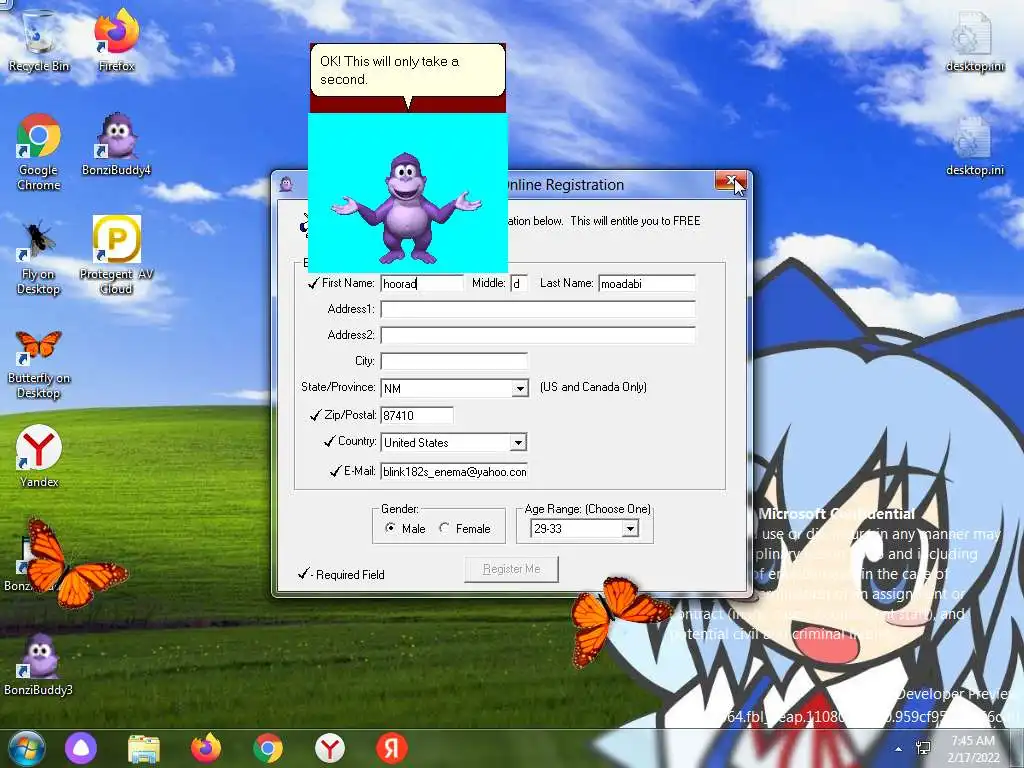Launch Chrome from the taskbar
1024x768 pixels.
268,748
